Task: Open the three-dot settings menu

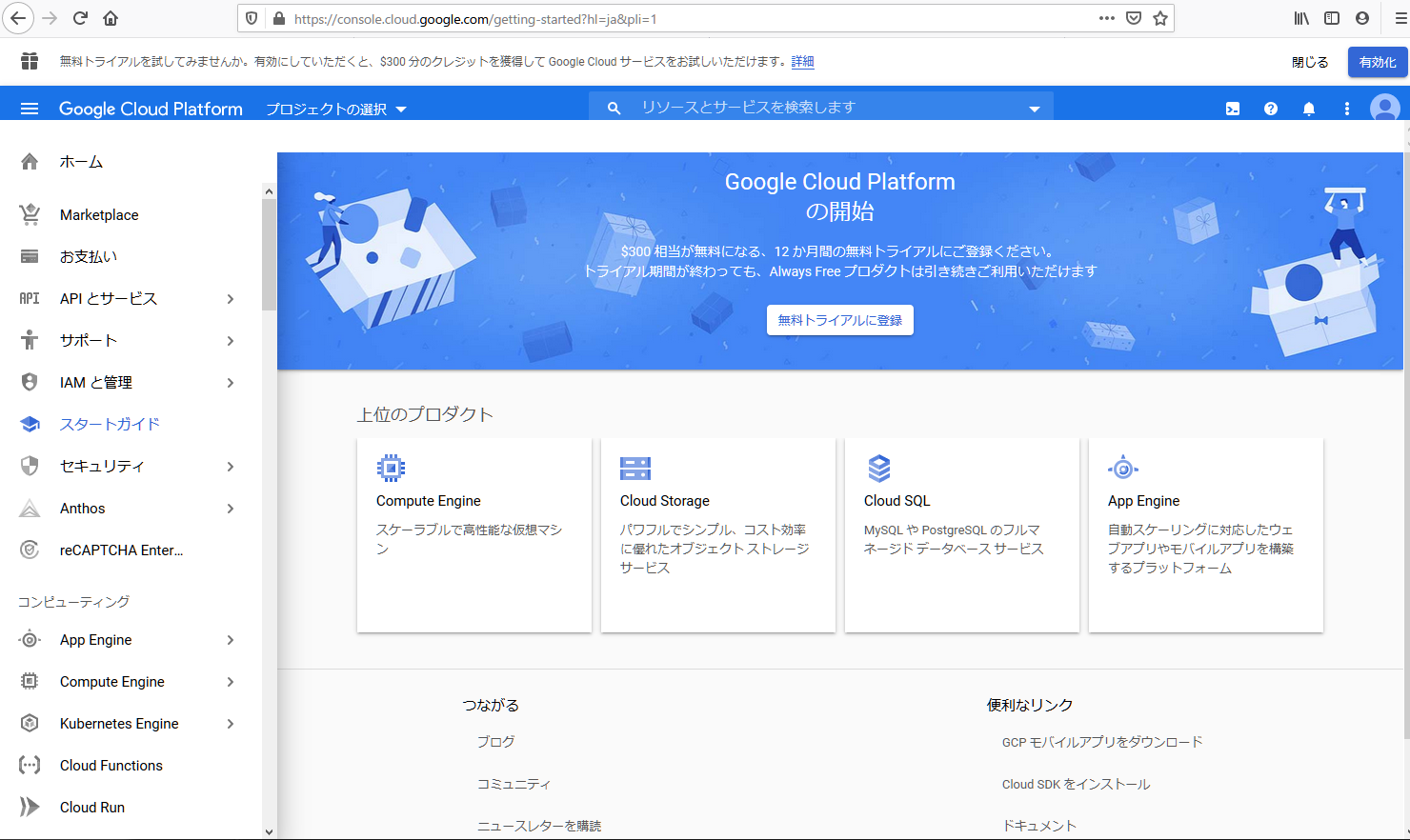Action: [1347, 109]
